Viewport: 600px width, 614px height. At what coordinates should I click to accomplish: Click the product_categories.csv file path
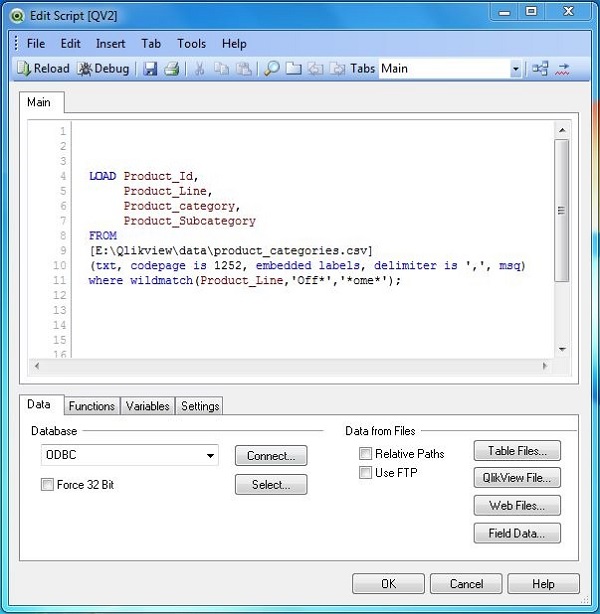coord(231,251)
